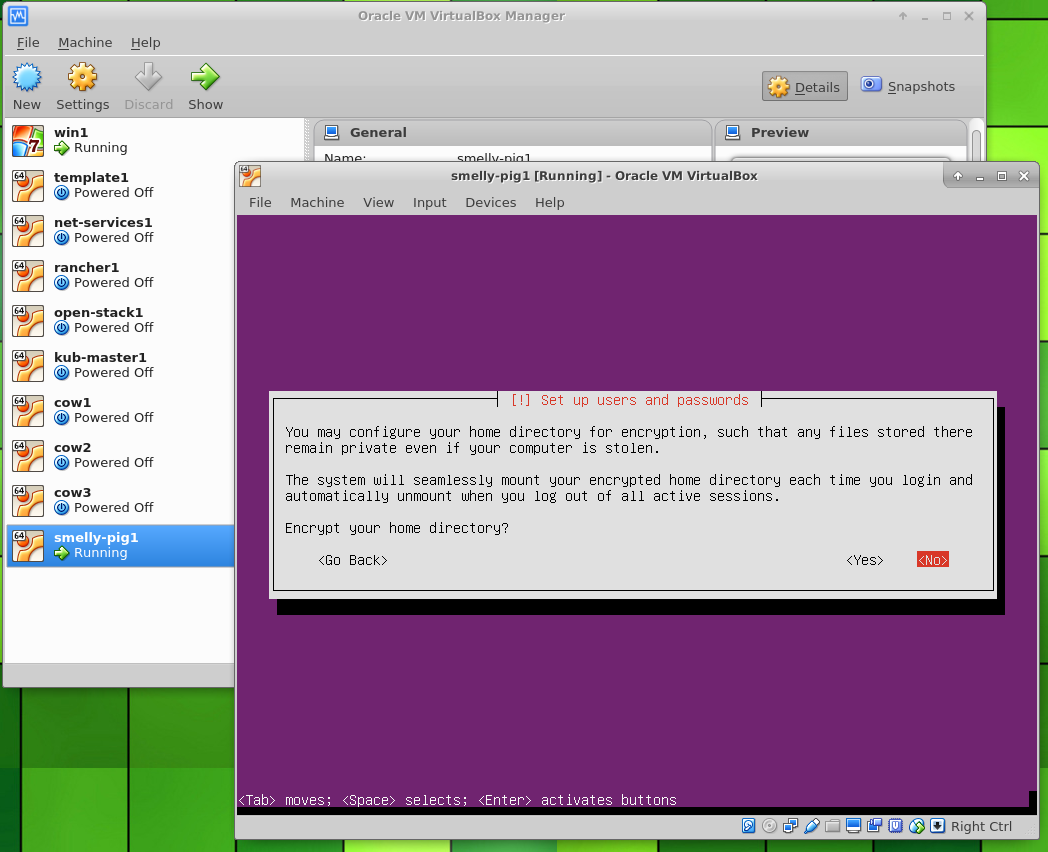Open Machine menu in VirtualBox Manager

click(x=85, y=43)
